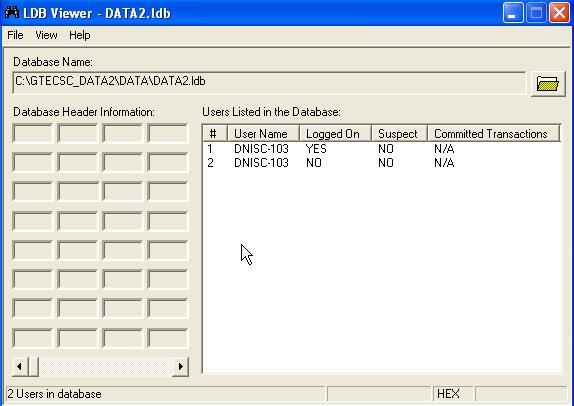This screenshot has width=574, height=406.
Task: Close the LDB Viewer window
Action: tap(559, 13)
